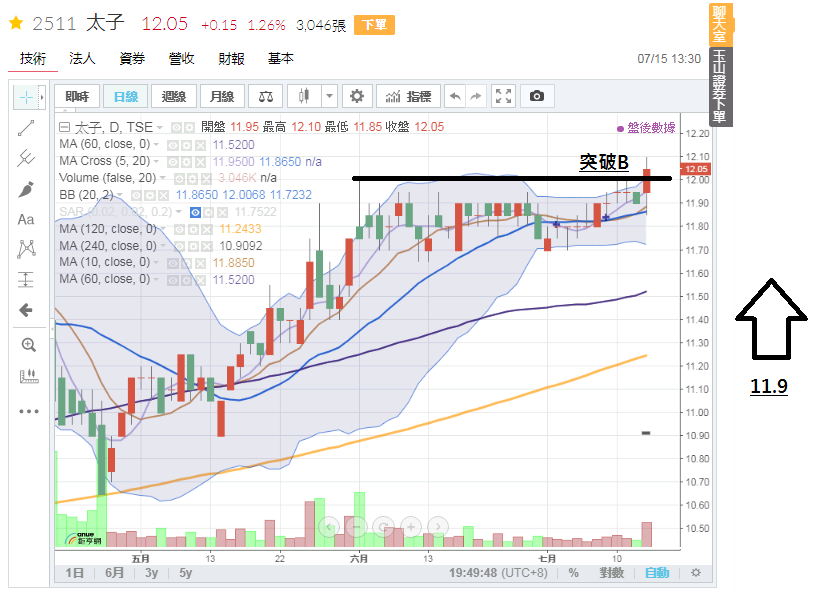The height and width of the screenshot is (600, 830).
Task: Toggle the favorite star for 2511 太子
Action: (16, 23)
